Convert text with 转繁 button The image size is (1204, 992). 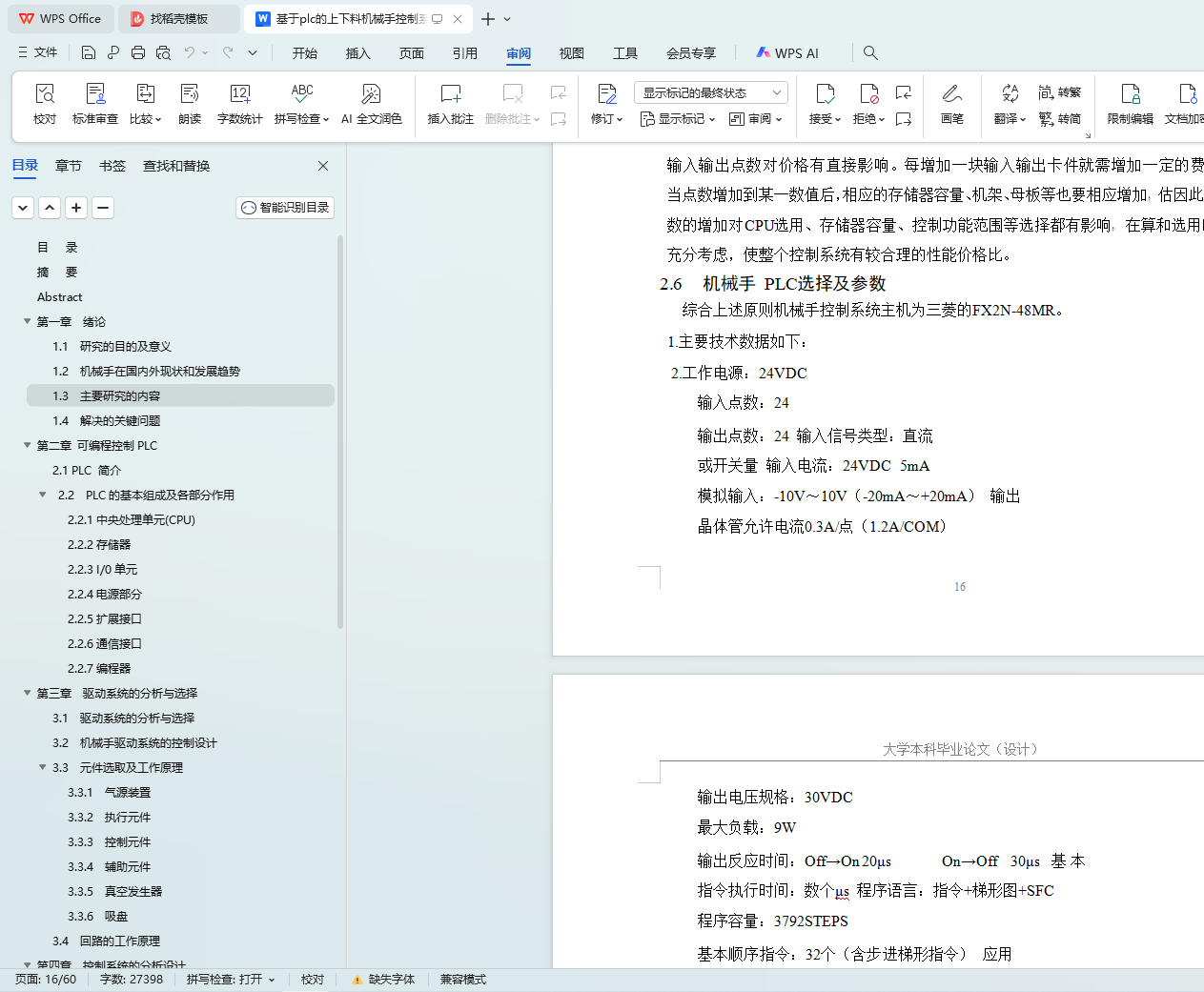click(1060, 92)
